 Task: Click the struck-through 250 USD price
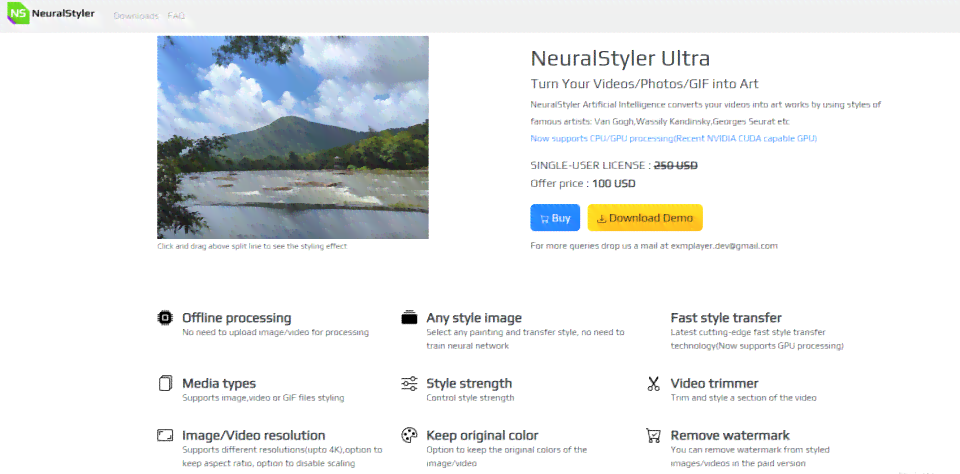(x=676, y=165)
